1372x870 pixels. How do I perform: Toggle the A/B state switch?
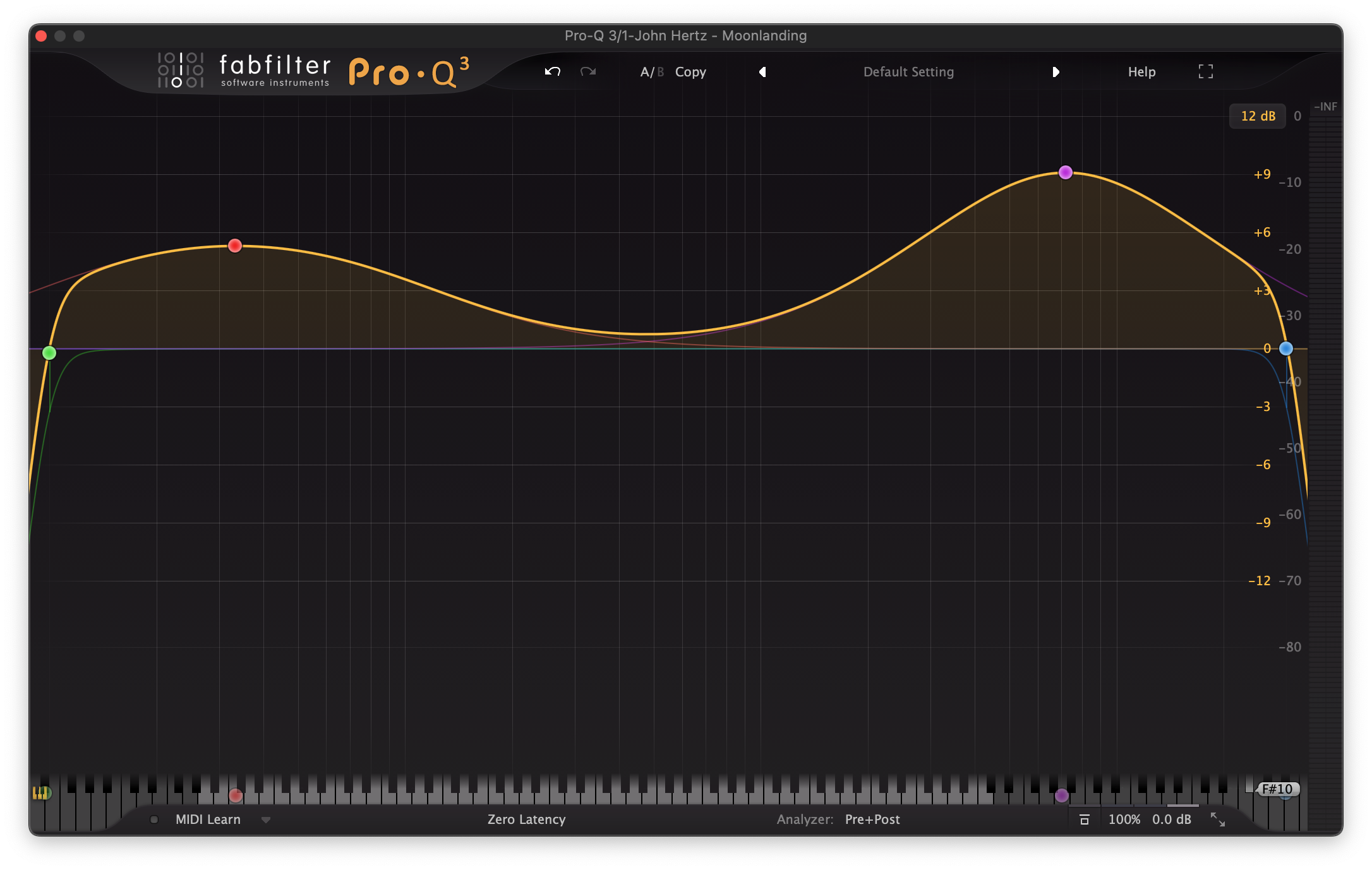click(x=652, y=72)
